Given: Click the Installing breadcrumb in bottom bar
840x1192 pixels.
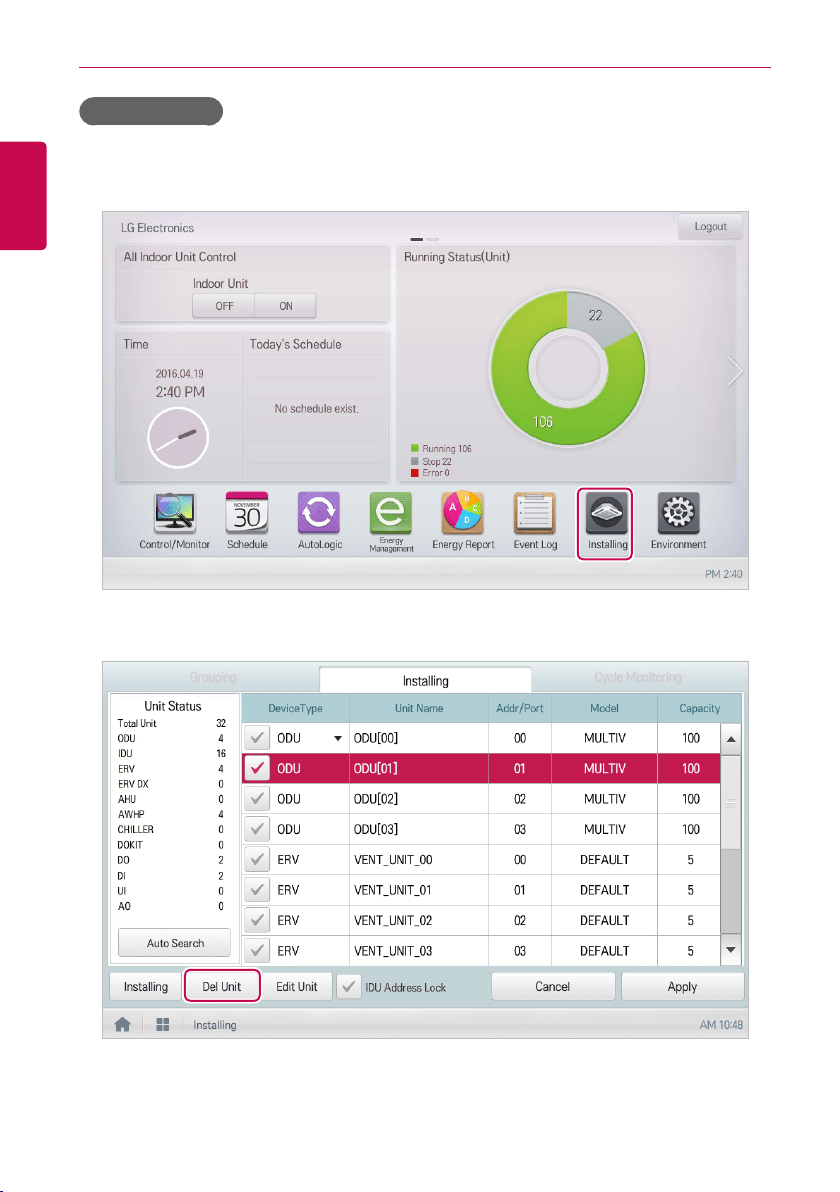Looking at the screenshot, I should tap(214, 1026).
